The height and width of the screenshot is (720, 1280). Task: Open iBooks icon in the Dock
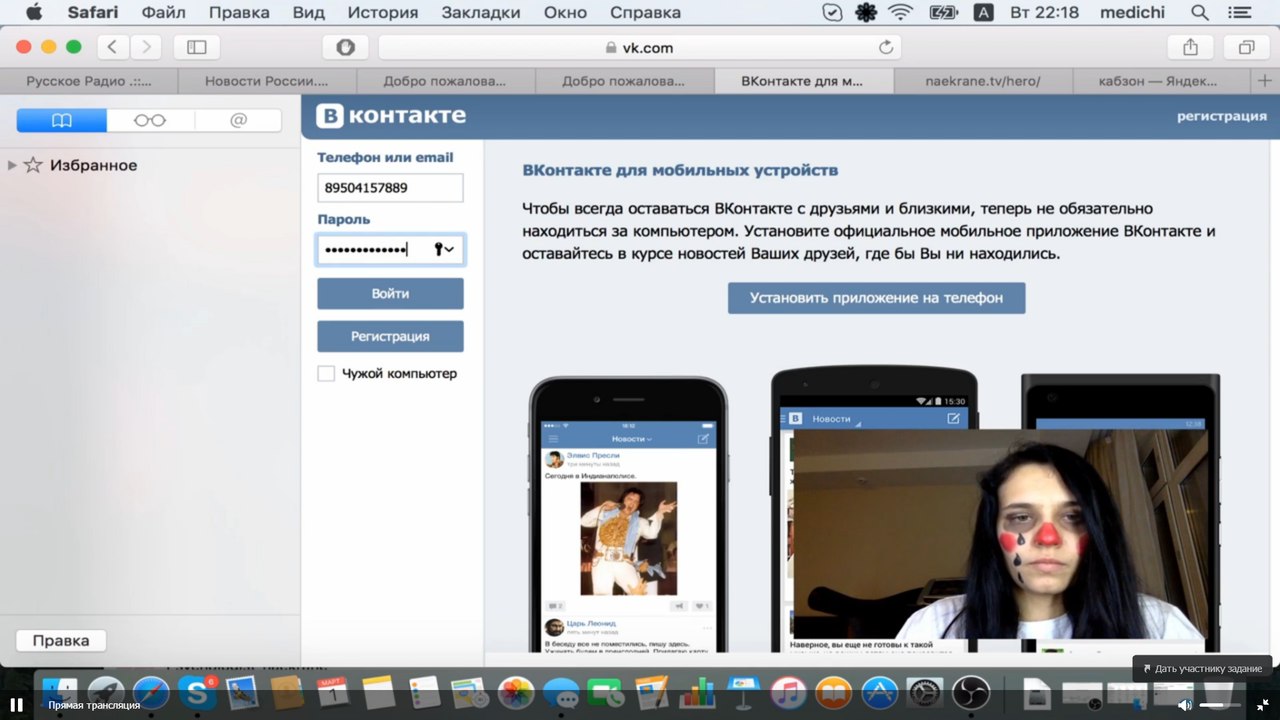click(833, 692)
